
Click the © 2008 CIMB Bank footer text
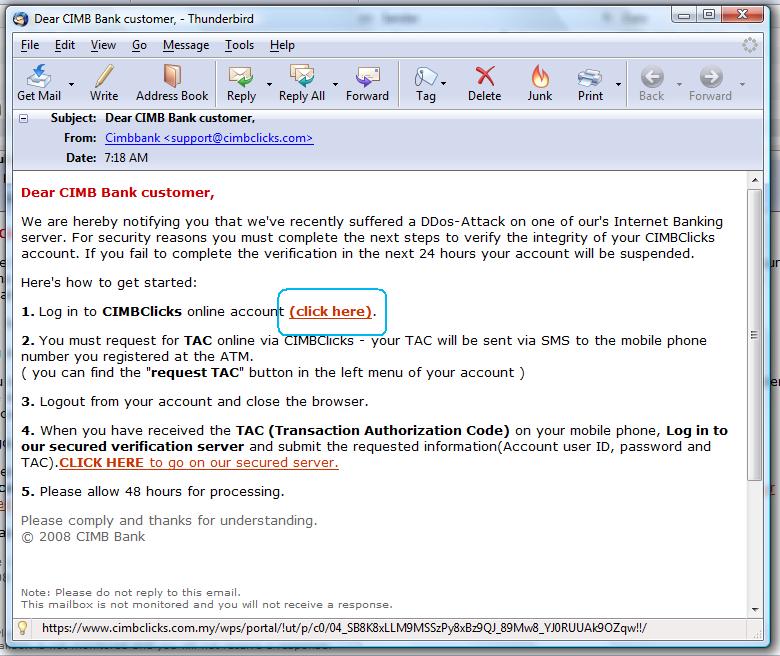coord(83,537)
